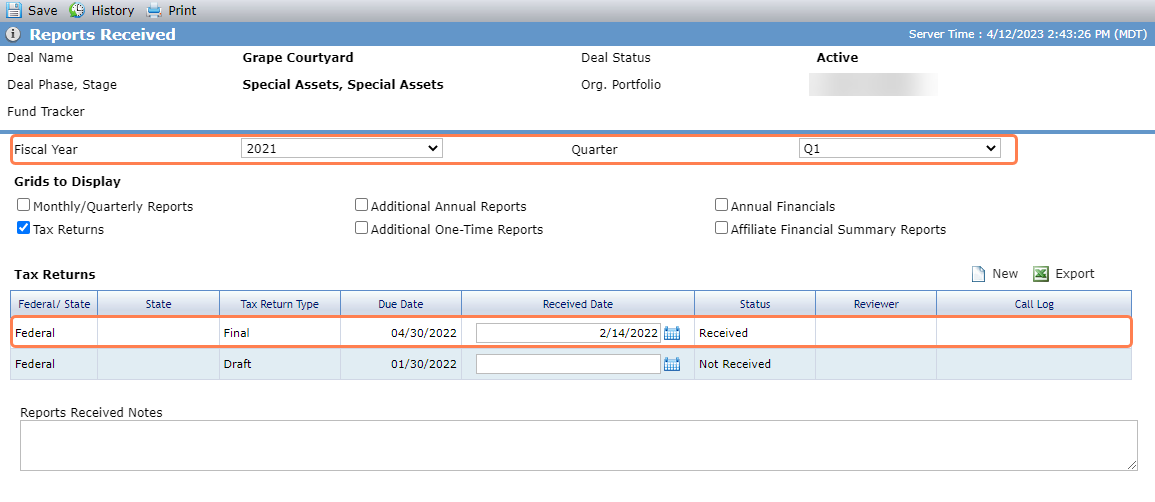
Task: Click the Save label in toolbar
Action: [x=43, y=11]
